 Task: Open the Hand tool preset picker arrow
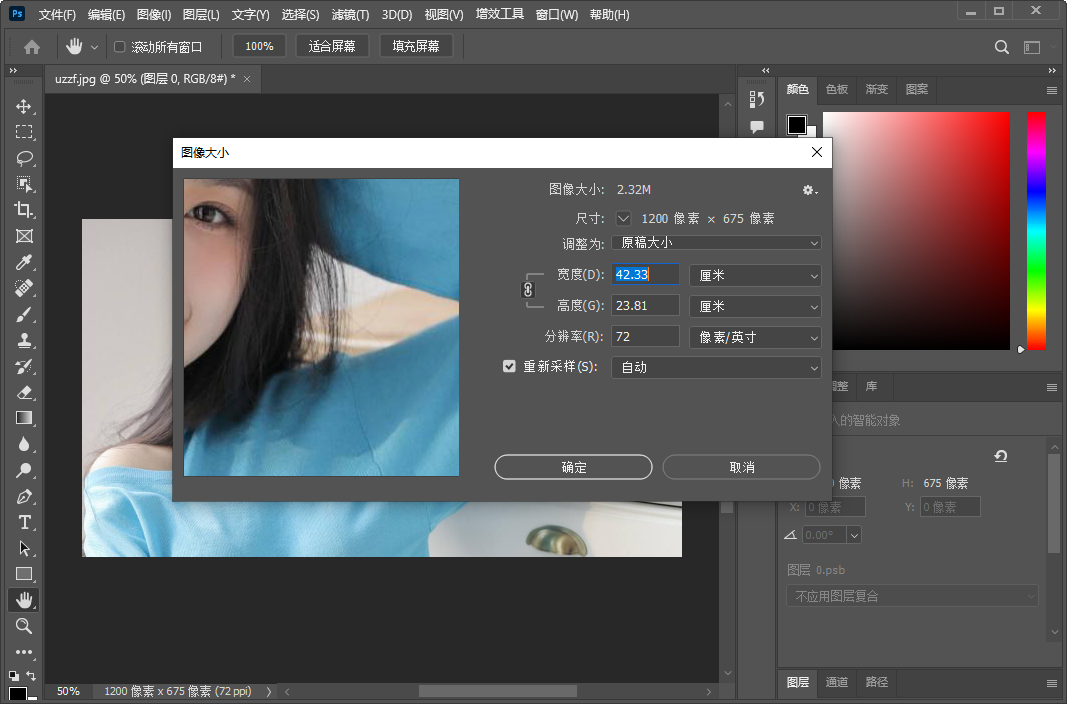94,47
